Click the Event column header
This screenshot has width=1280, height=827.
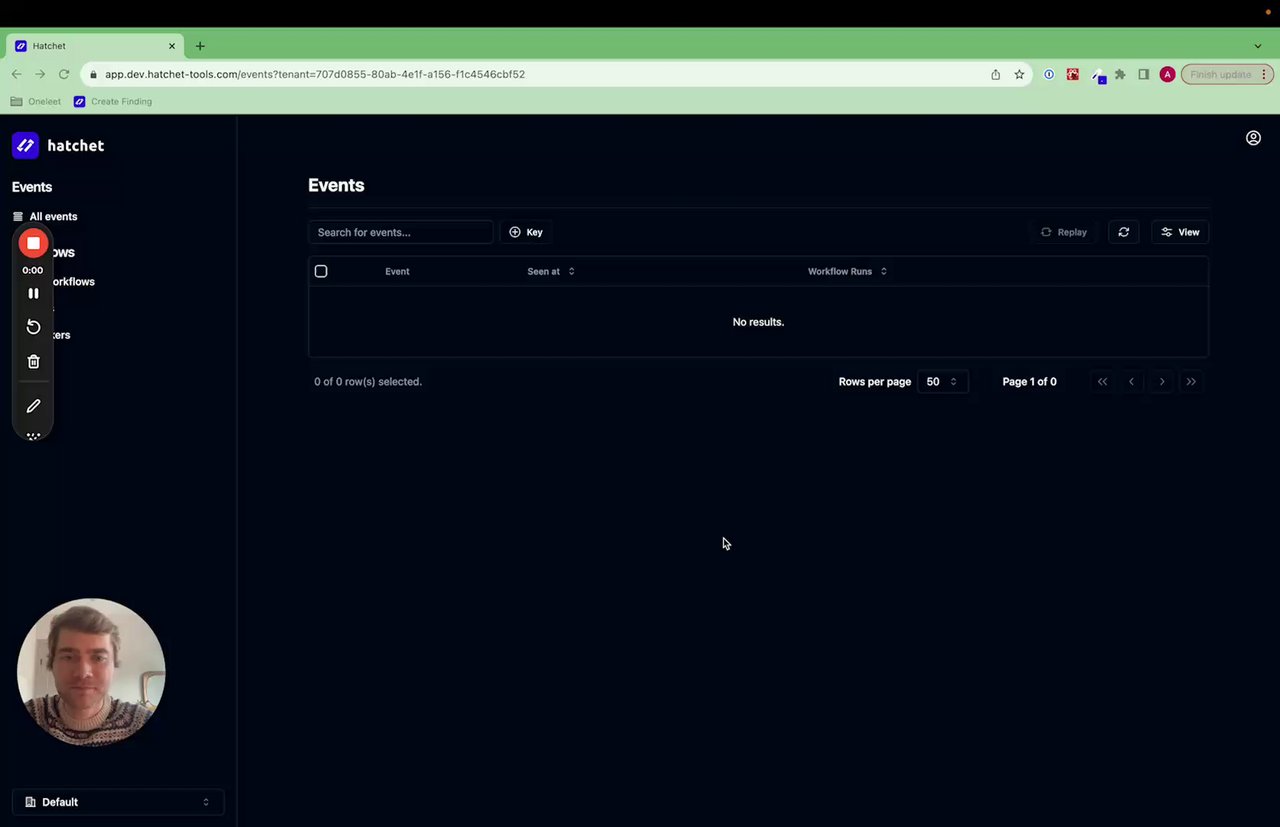pos(397,271)
